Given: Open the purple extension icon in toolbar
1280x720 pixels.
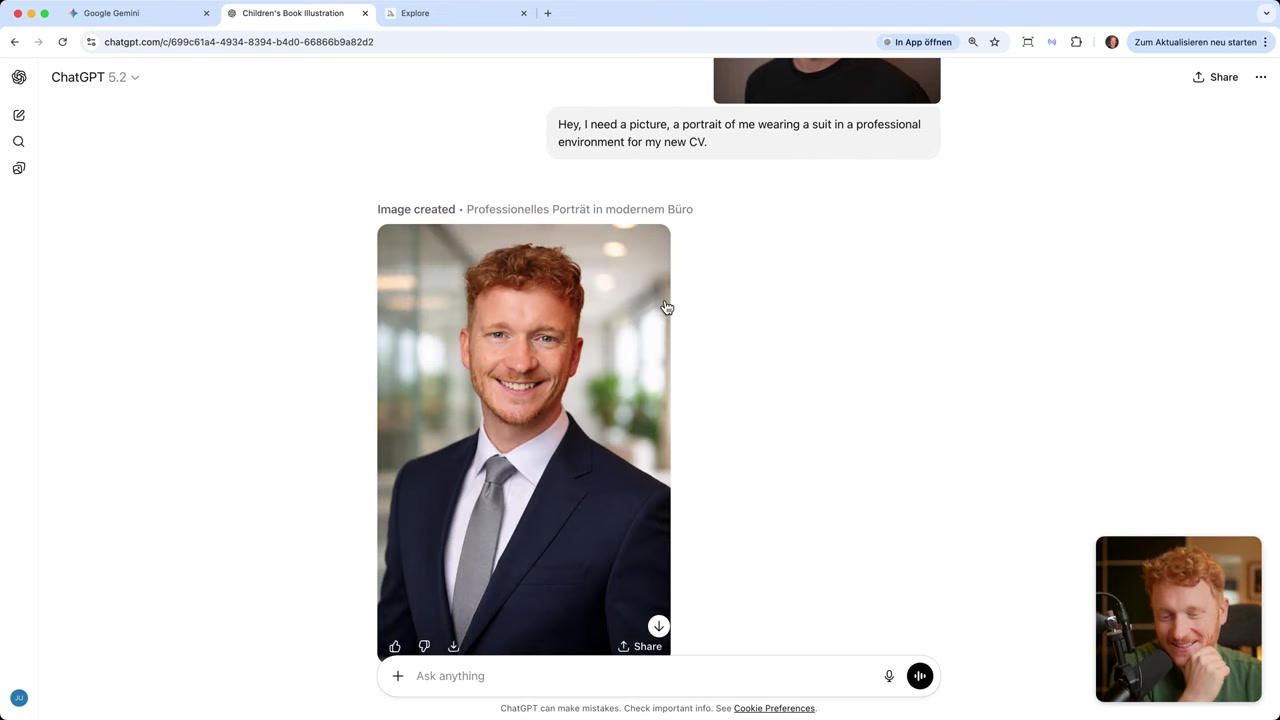Looking at the screenshot, I should tap(1052, 42).
